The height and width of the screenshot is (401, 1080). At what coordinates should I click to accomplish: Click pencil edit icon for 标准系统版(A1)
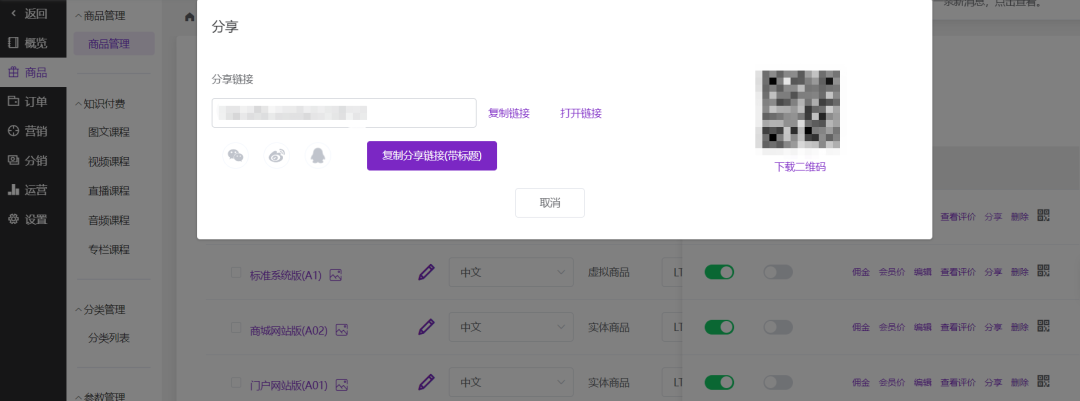coord(427,272)
